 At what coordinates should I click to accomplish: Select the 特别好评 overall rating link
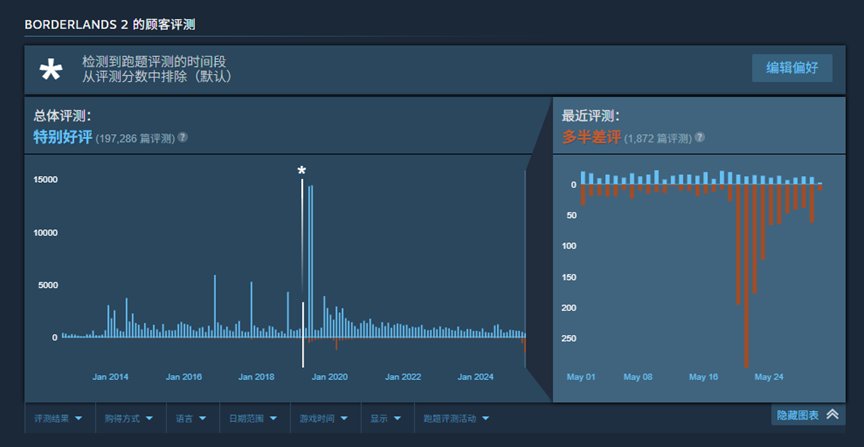click(x=62, y=137)
